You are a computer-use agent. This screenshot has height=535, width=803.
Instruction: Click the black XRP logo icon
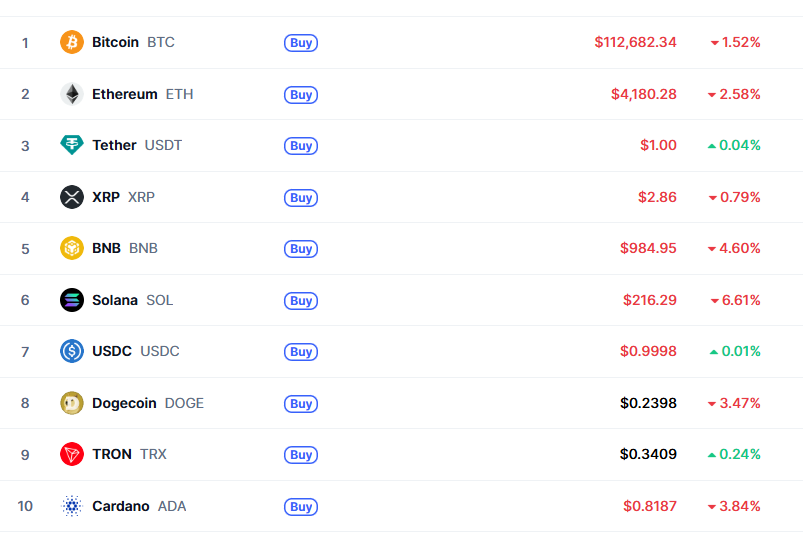[72, 197]
